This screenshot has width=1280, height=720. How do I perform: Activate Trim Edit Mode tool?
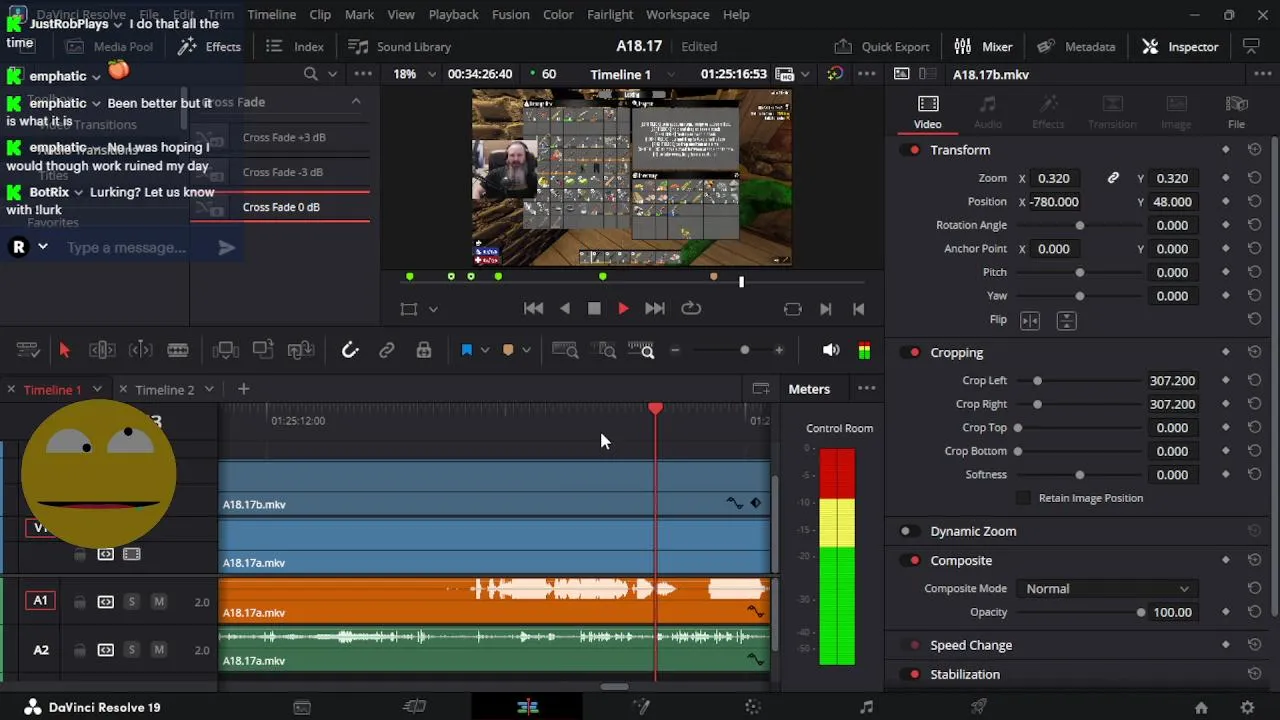click(x=102, y=350)
